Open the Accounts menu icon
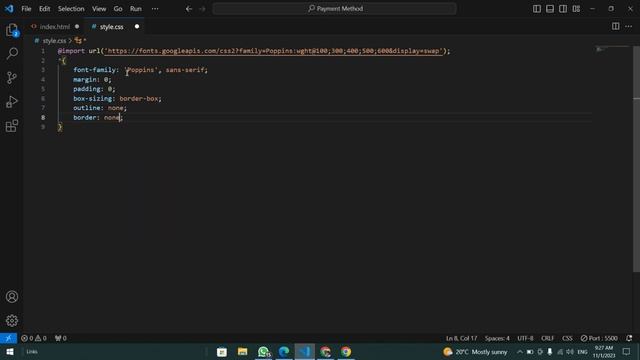640x360 pixels. pyautogui.click(x=12, y=297)
